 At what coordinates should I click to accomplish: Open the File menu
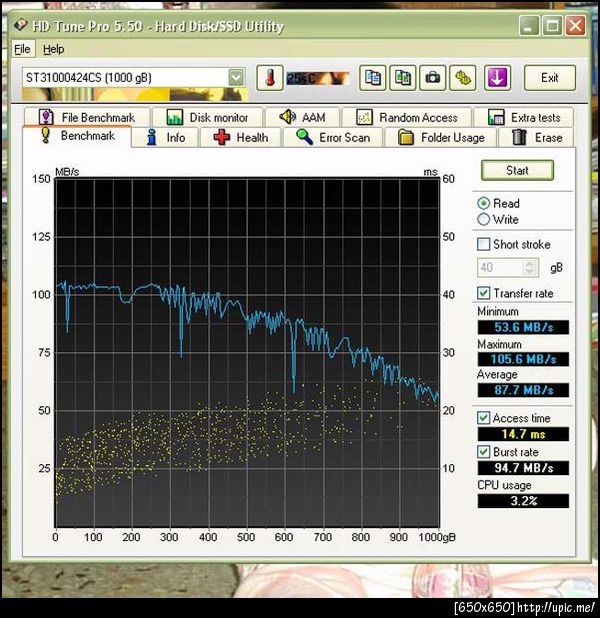pos(22,49)
